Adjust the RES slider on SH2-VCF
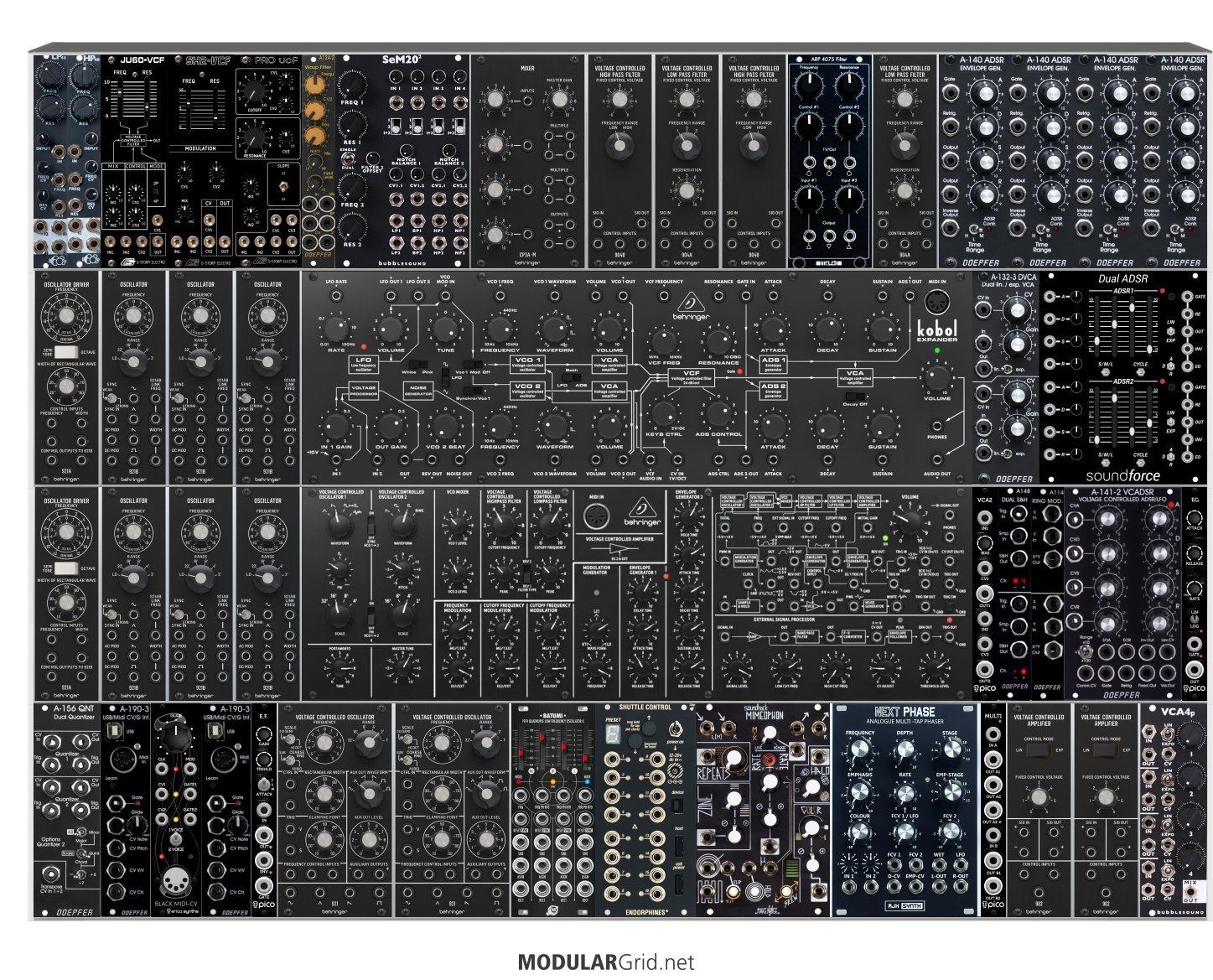 (x=215, y=112)
